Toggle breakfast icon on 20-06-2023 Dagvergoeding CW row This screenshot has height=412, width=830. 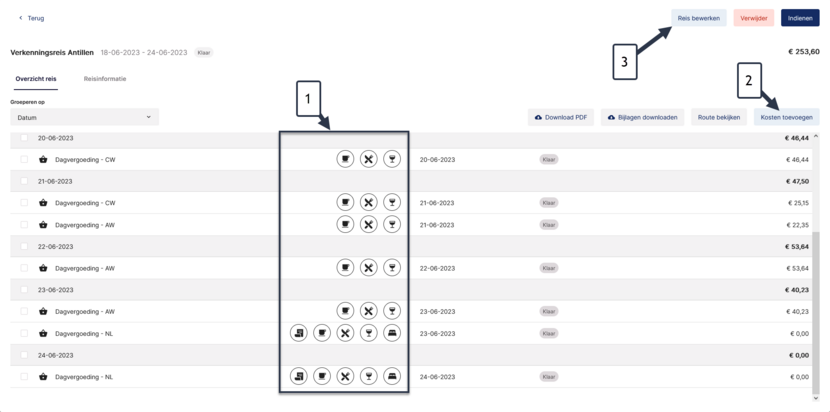click(345, 159)
